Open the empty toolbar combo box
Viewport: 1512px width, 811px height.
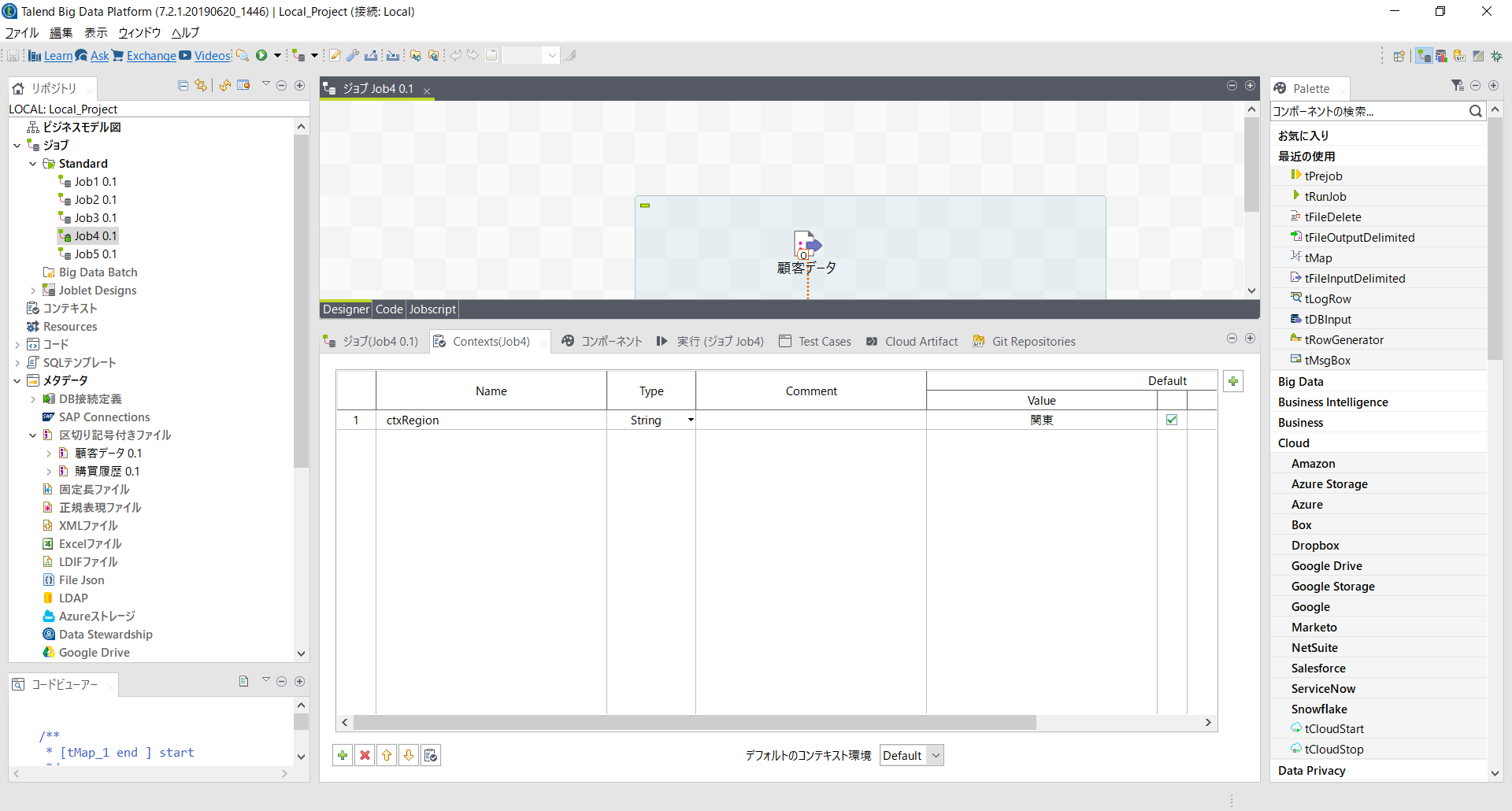pos(531,55)
